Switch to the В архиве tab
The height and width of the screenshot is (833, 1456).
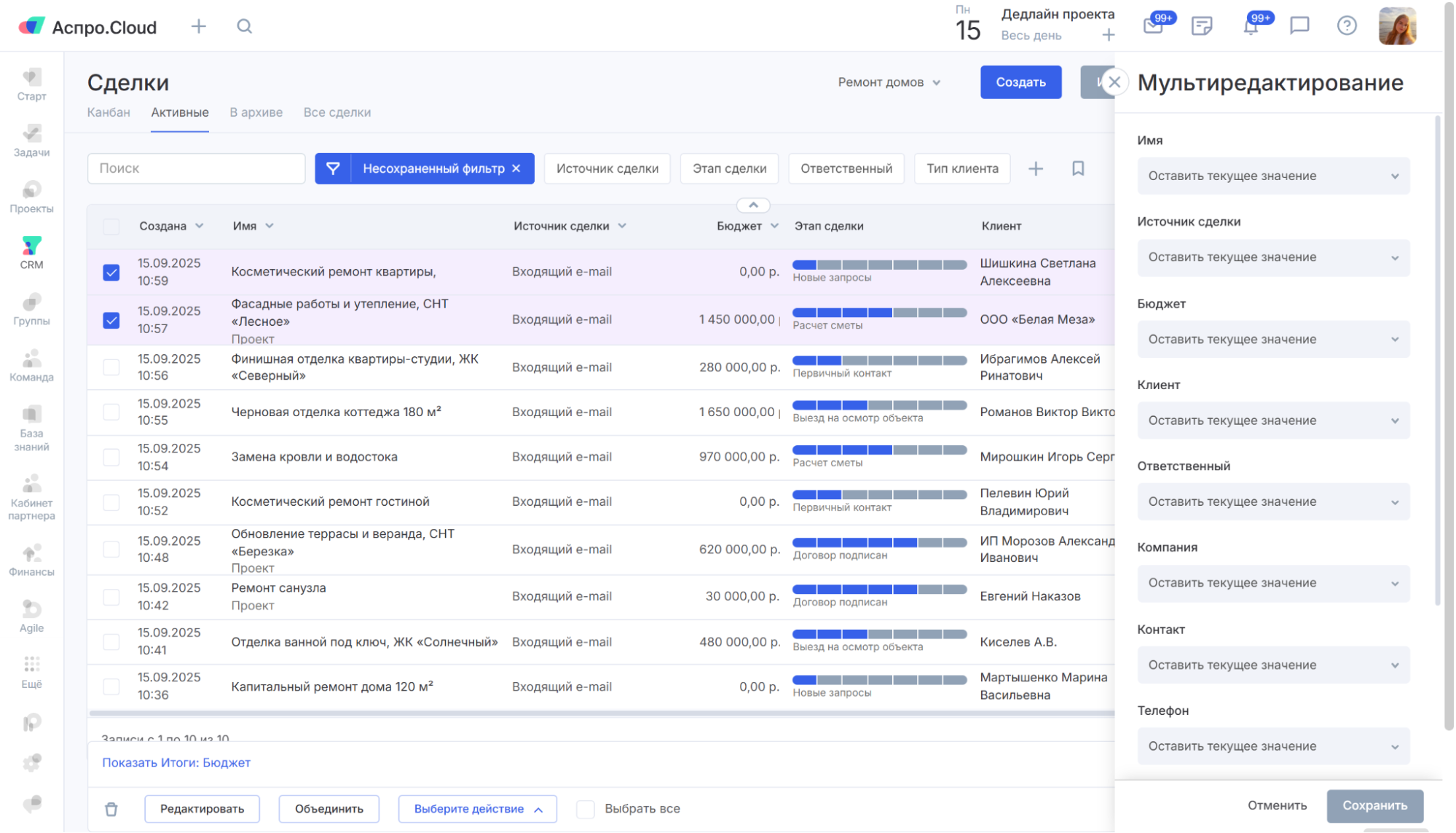pos(256,112)
